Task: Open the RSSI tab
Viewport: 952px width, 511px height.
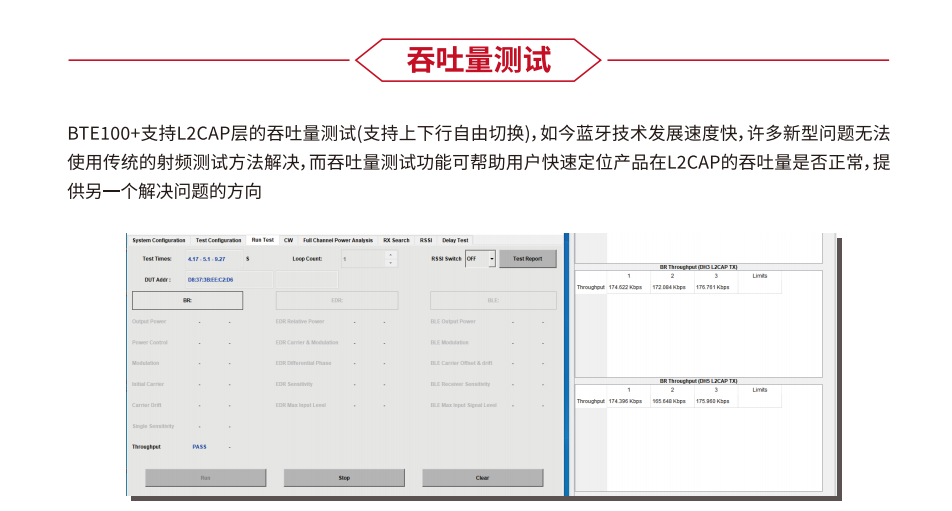Action: (426, 240)
